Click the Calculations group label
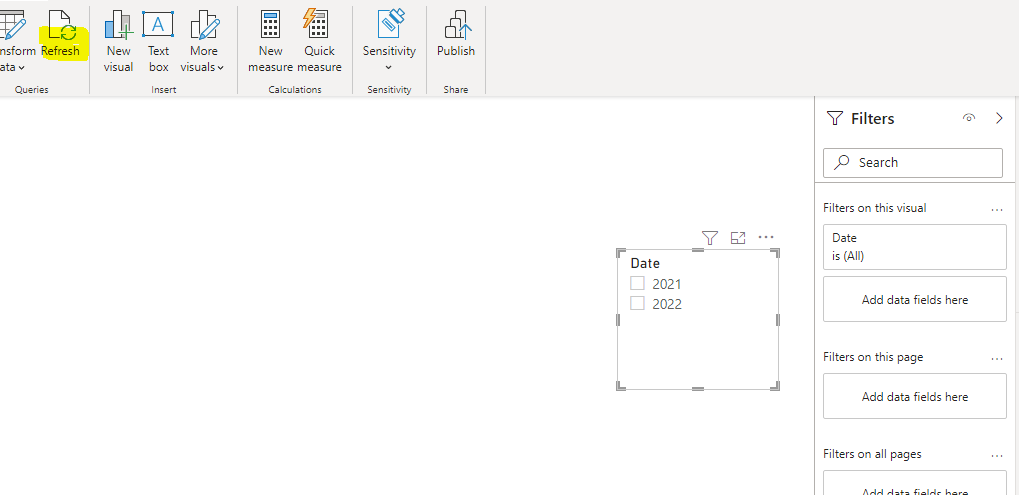Screen dimensions: 1019x495 [295, 90]
